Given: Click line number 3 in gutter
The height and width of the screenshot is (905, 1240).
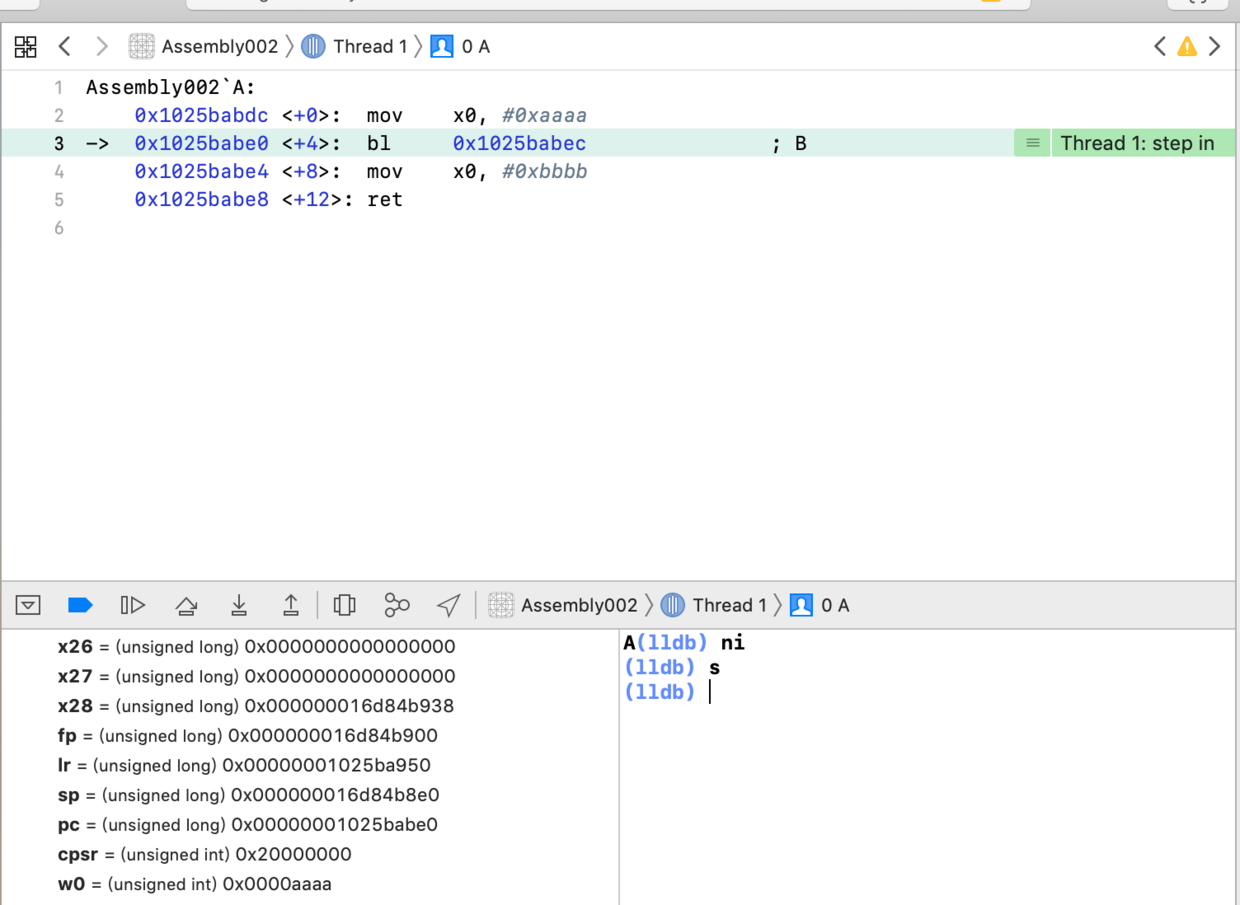Looking at the screenshot, I should click(x=59, y=143).
